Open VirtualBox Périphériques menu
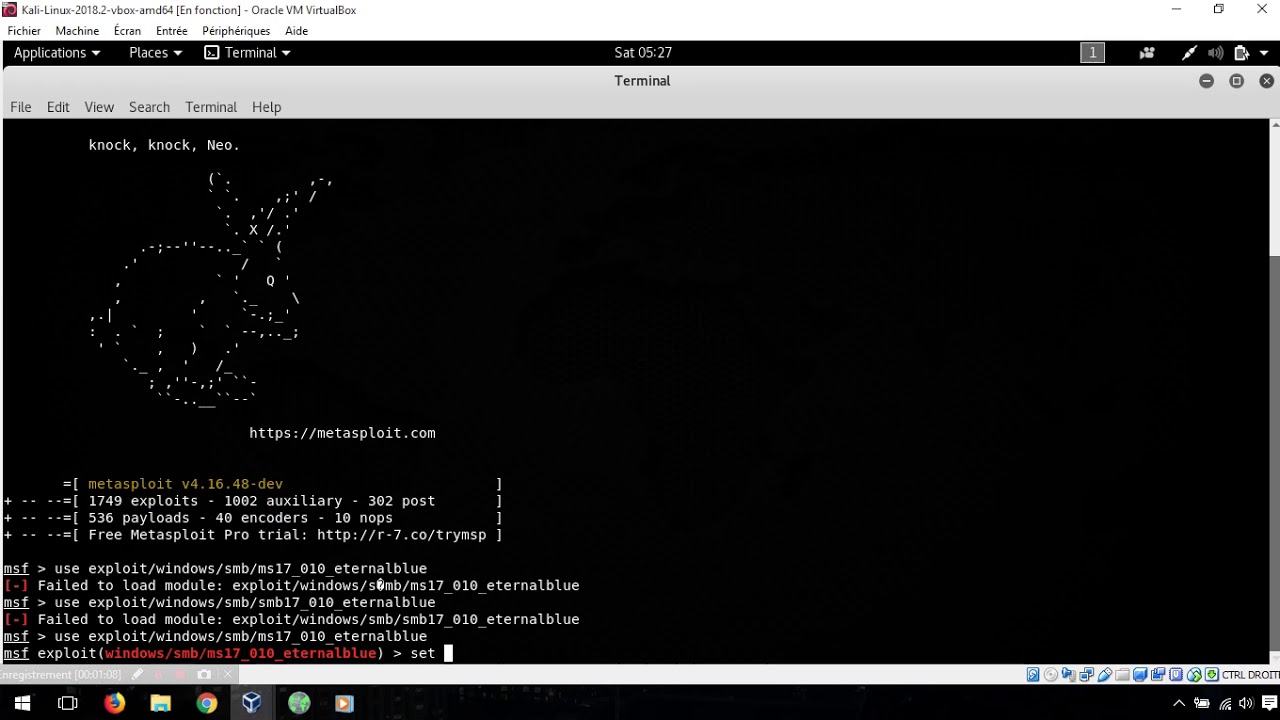This screenshot has width=1280, height=720. 237,31
